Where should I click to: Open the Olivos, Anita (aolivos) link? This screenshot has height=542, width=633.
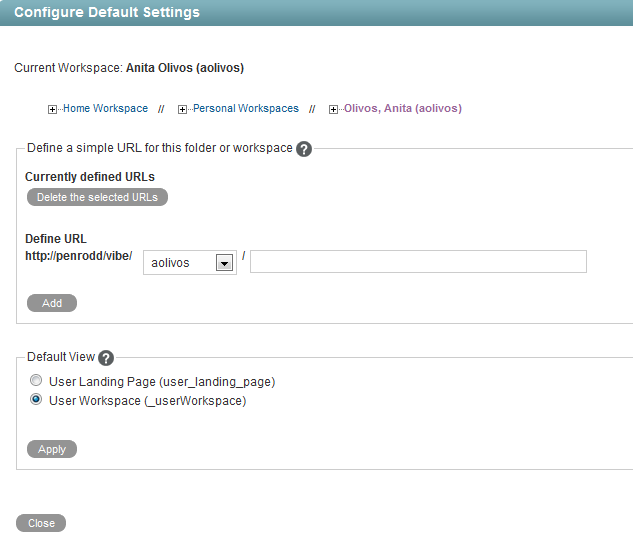402,108
